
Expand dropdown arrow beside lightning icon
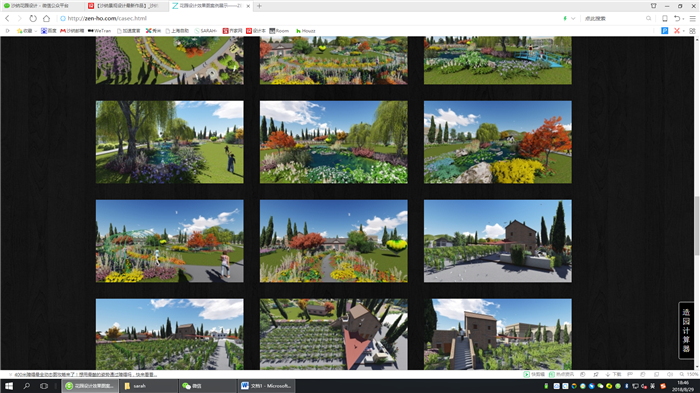573,18
